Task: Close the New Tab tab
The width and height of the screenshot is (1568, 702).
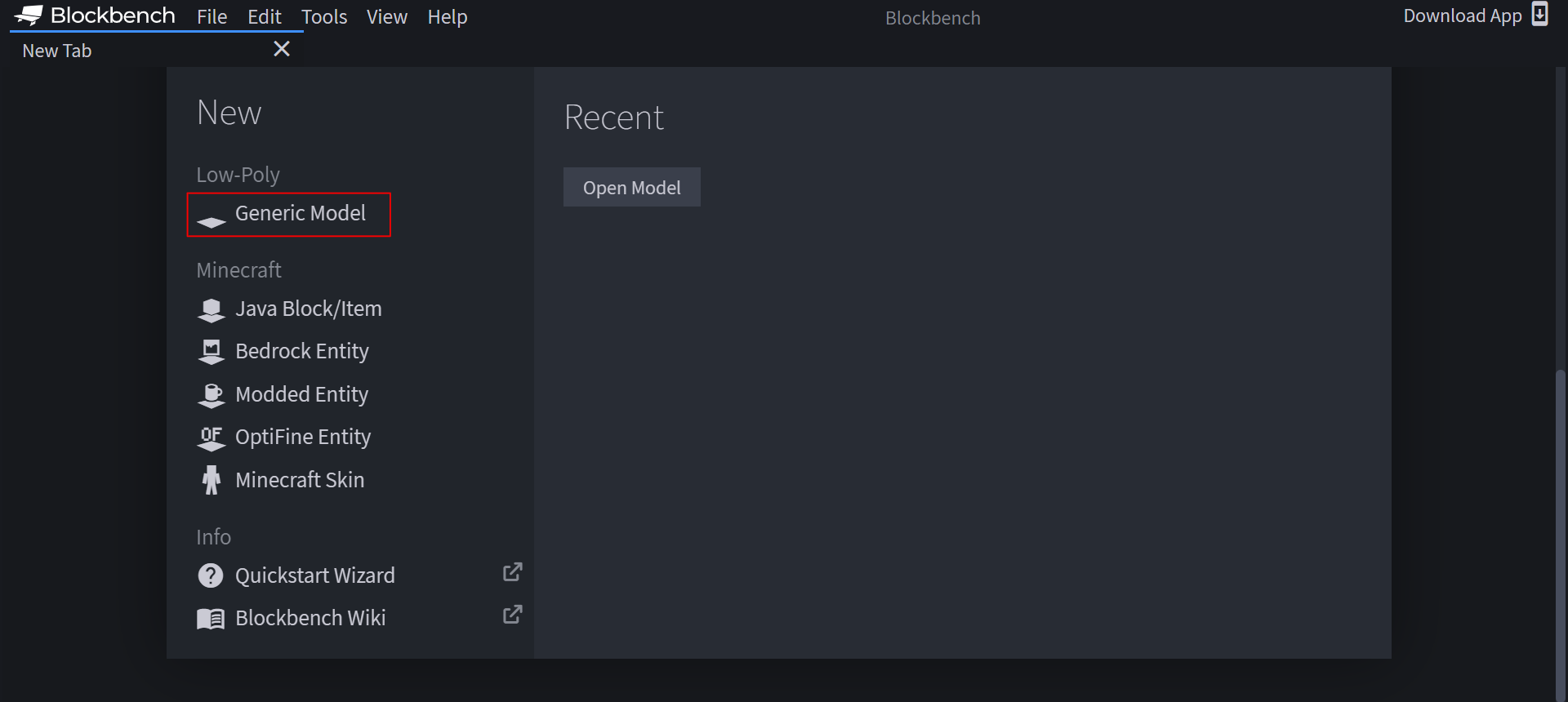Action: (x=282, y=49)
